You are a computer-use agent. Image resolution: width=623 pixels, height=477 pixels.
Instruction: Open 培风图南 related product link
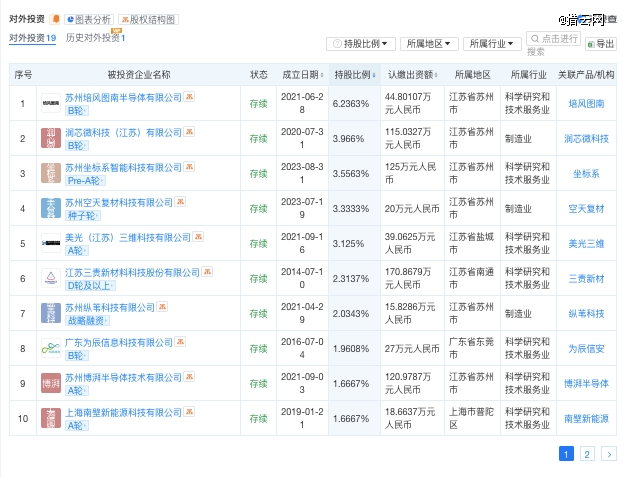point(586,104)
